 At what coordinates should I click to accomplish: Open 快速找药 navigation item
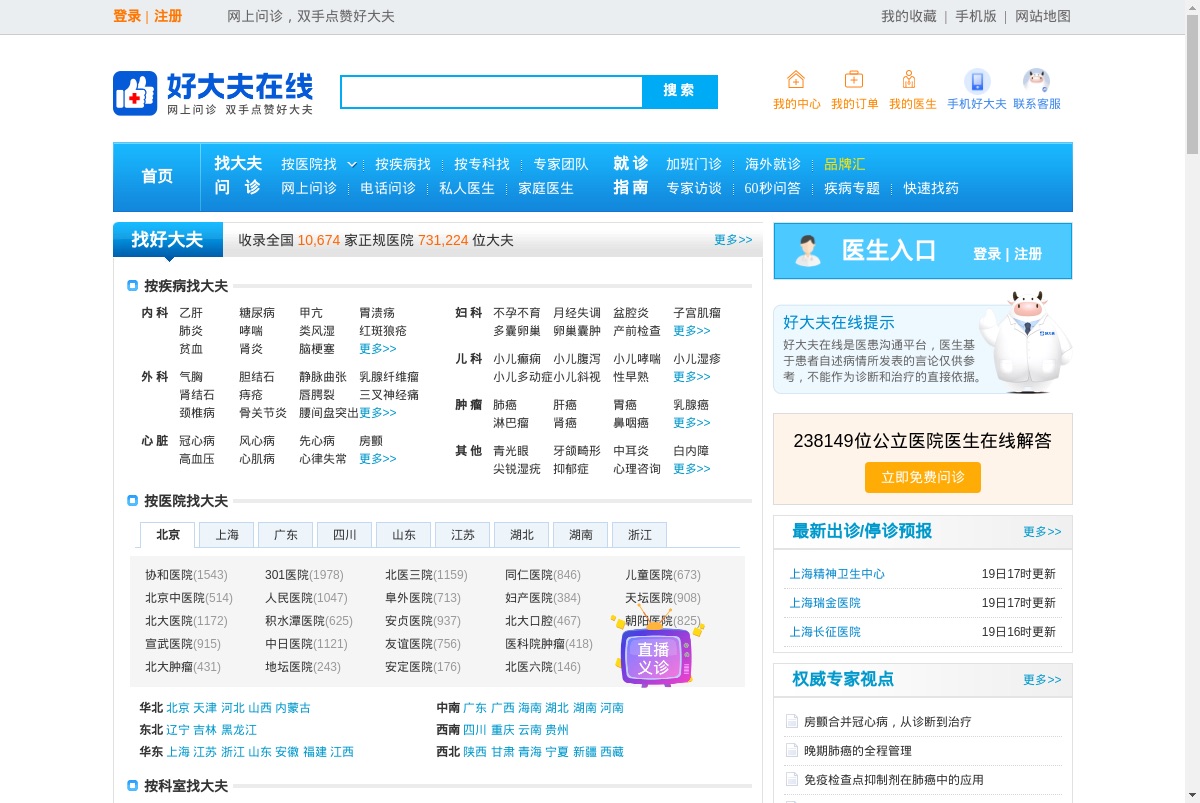coord(931,188)
